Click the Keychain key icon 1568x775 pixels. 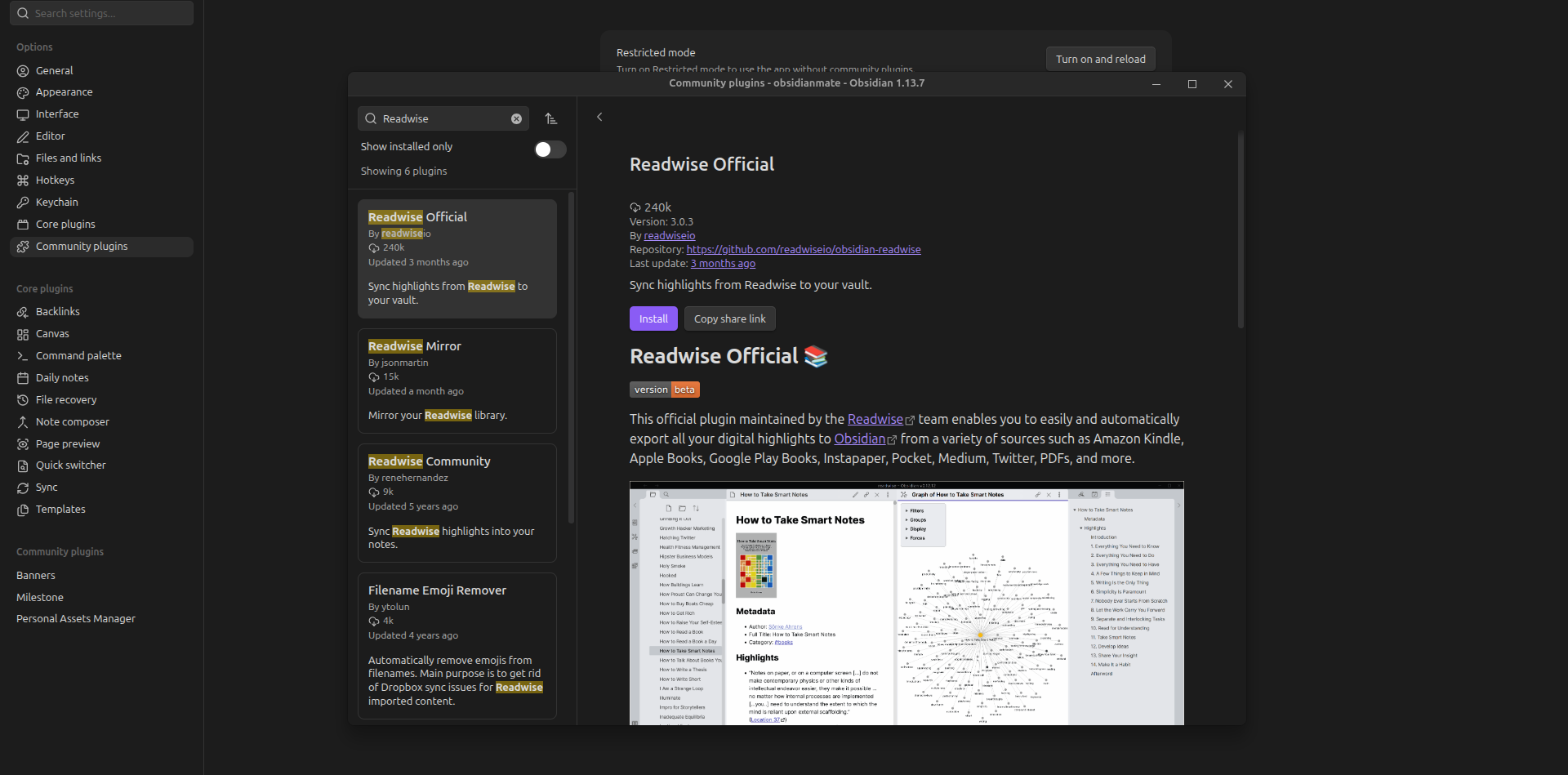point(23,203)
